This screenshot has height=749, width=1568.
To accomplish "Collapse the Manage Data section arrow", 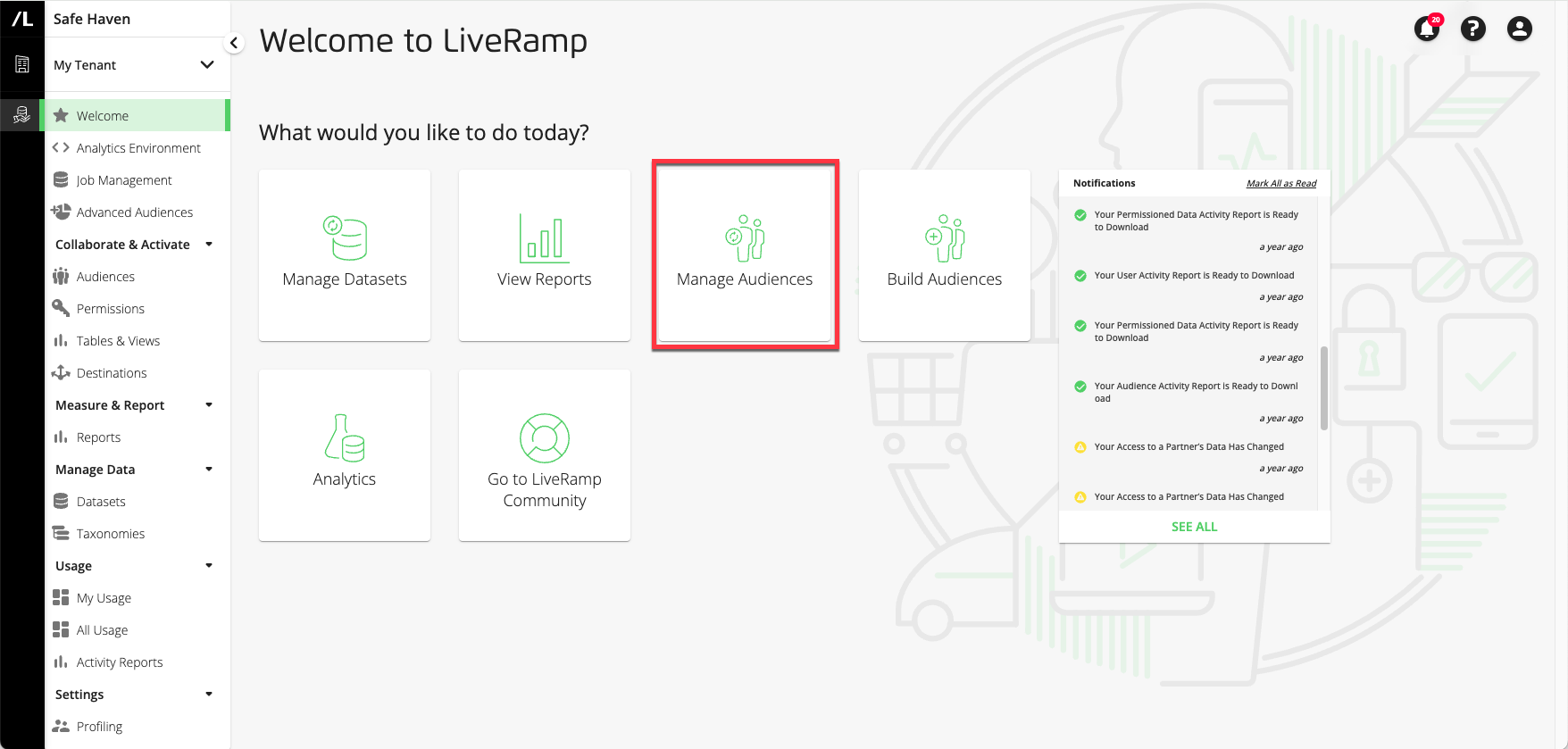I will click(209, 469).
